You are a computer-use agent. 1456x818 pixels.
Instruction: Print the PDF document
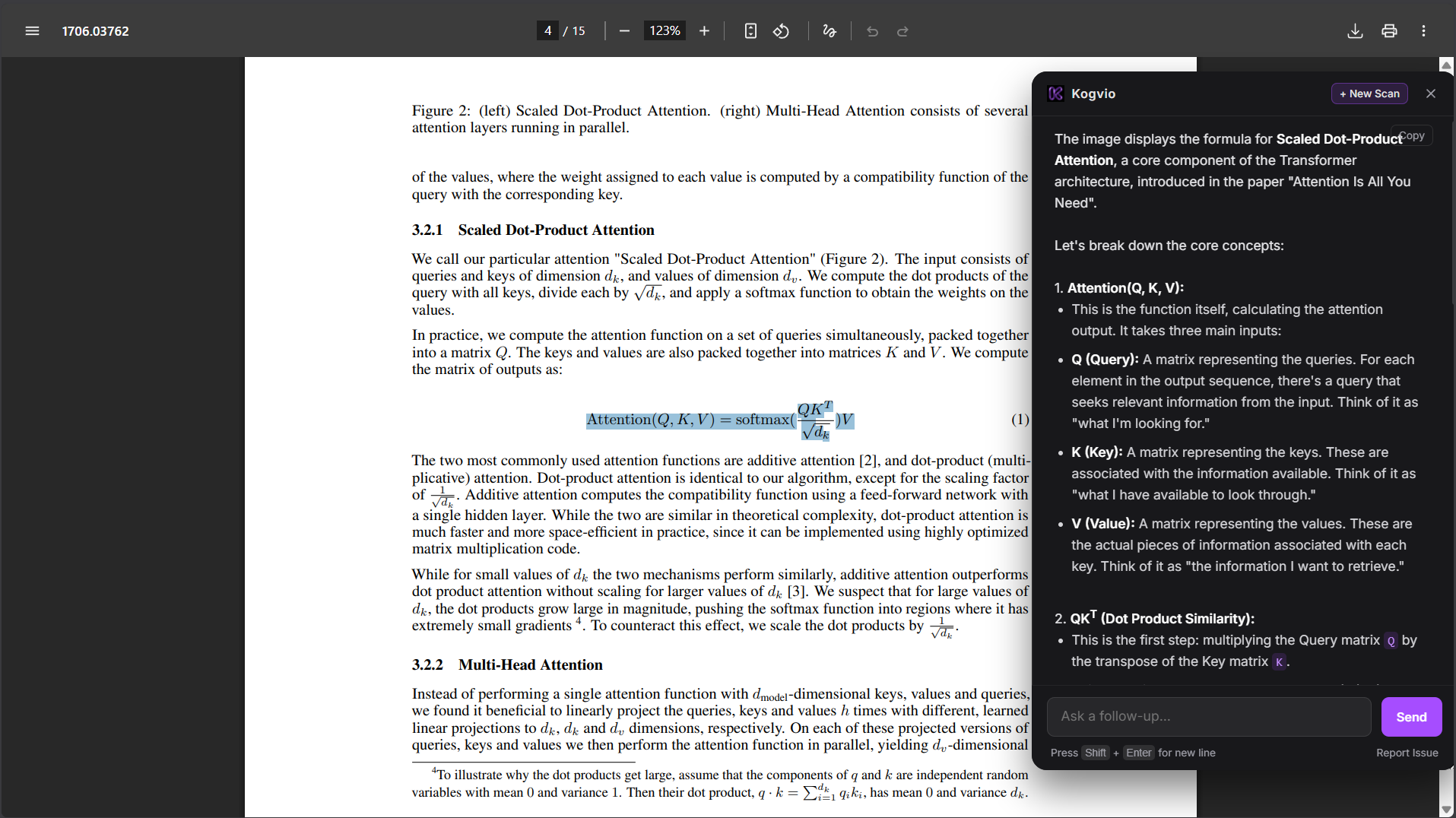point(1389,31)
